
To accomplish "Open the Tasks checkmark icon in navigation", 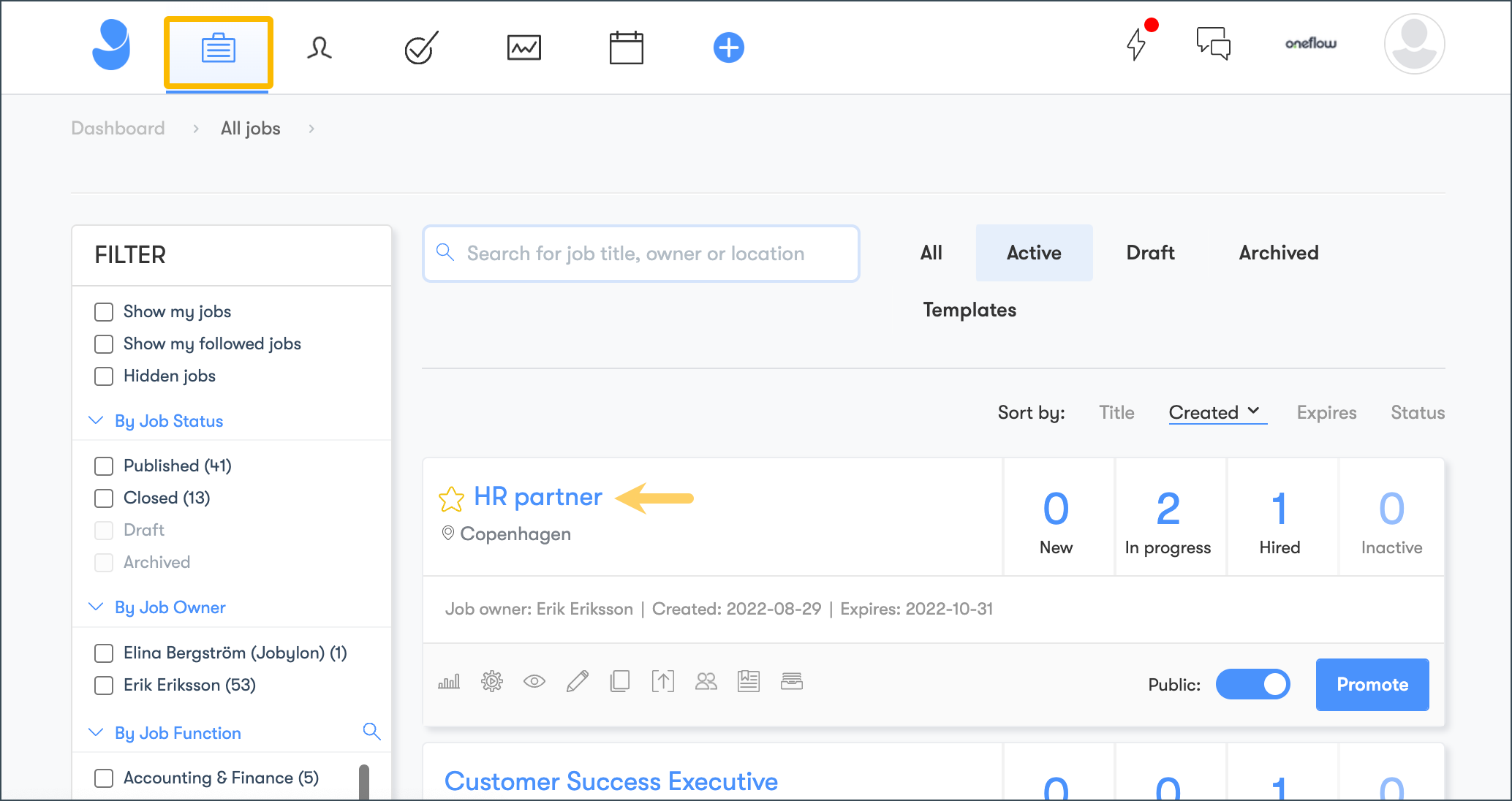I will (x=421, y=48).
